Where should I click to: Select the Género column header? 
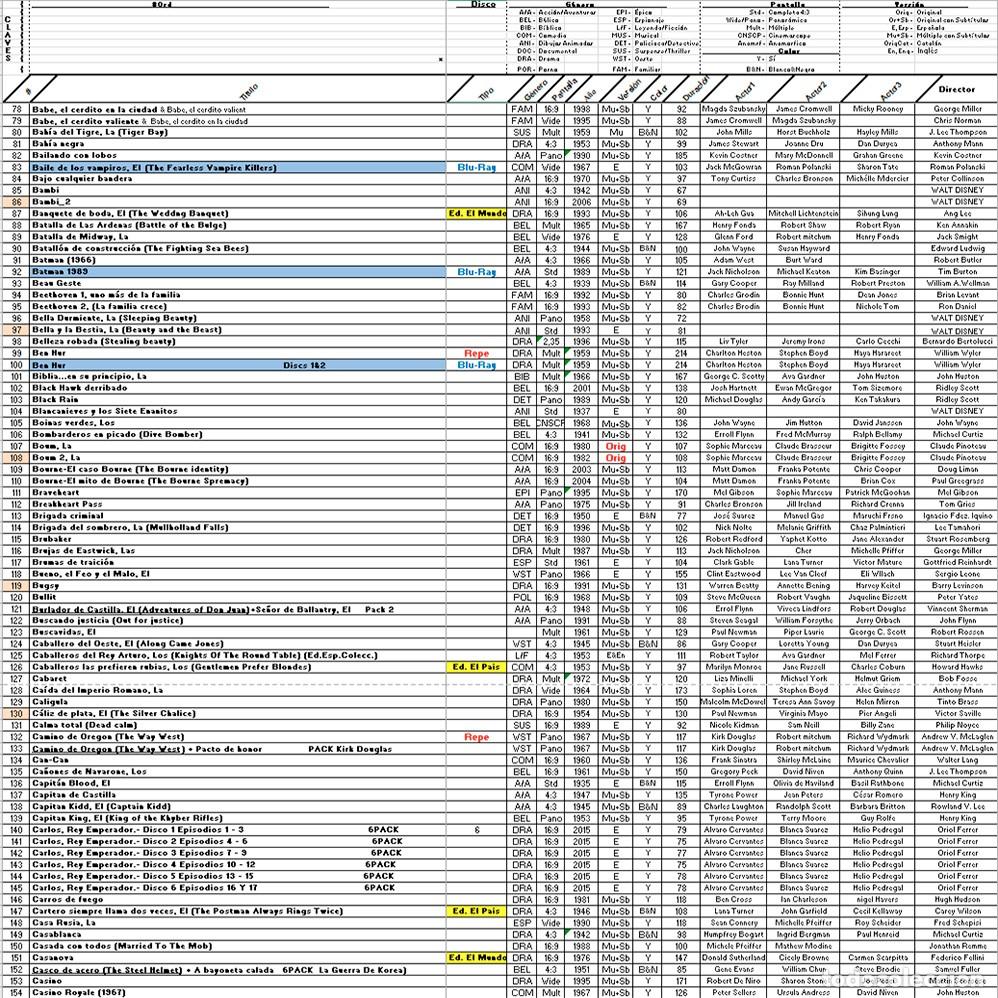point(535,92)
